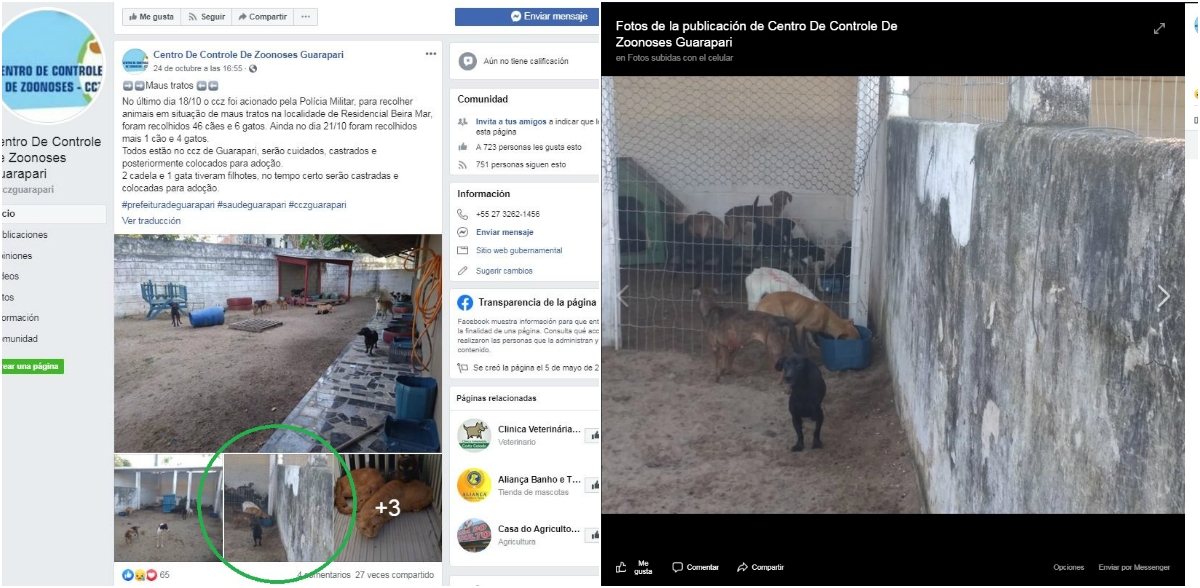
Task: Go to next photo with right arrow
Action: [1163, 296]
